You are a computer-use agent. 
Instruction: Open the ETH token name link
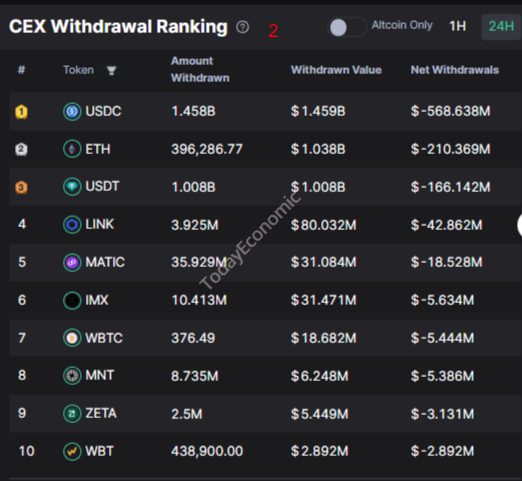click(98, 149)
